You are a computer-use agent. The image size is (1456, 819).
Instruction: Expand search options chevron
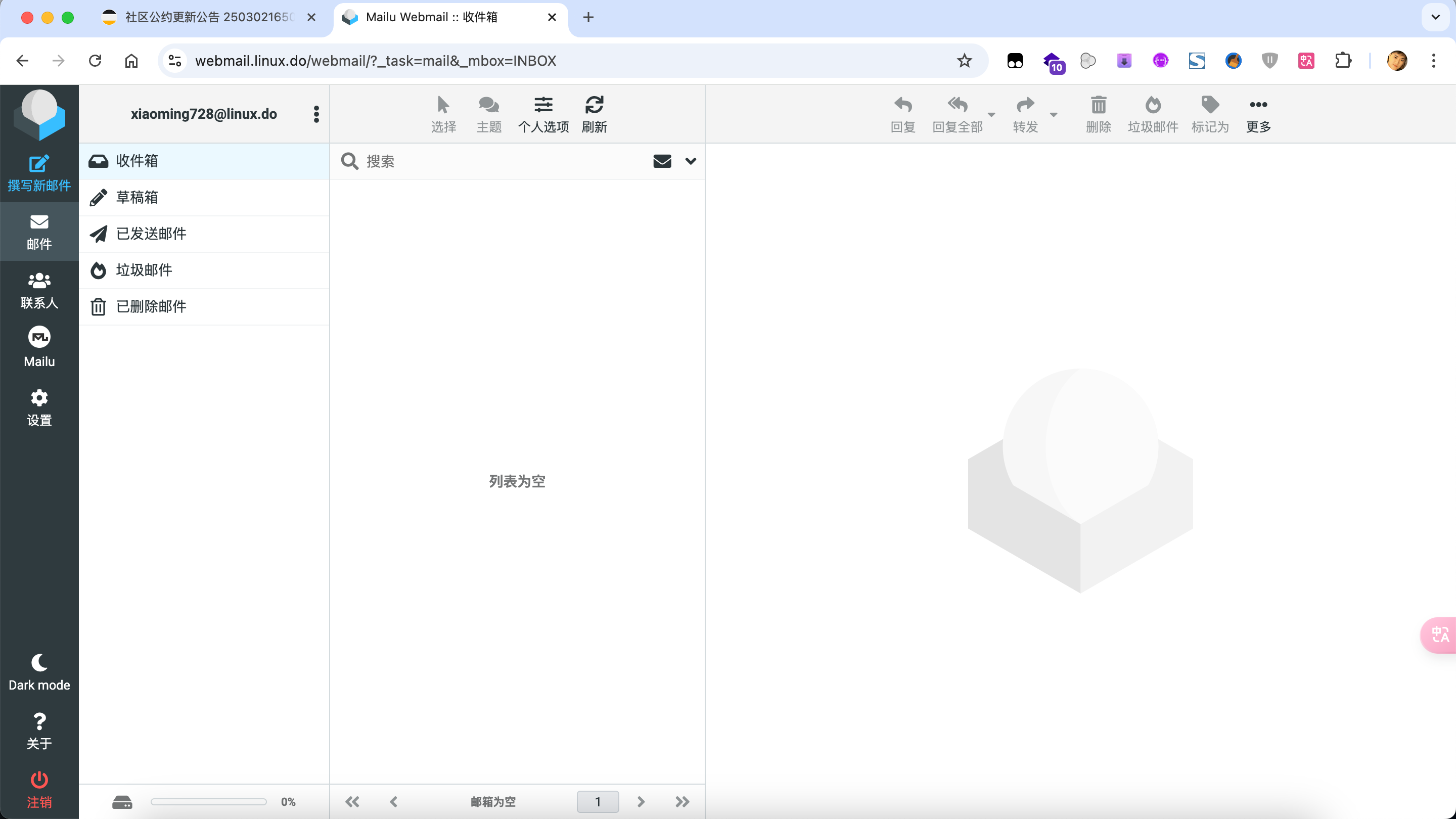690,161
